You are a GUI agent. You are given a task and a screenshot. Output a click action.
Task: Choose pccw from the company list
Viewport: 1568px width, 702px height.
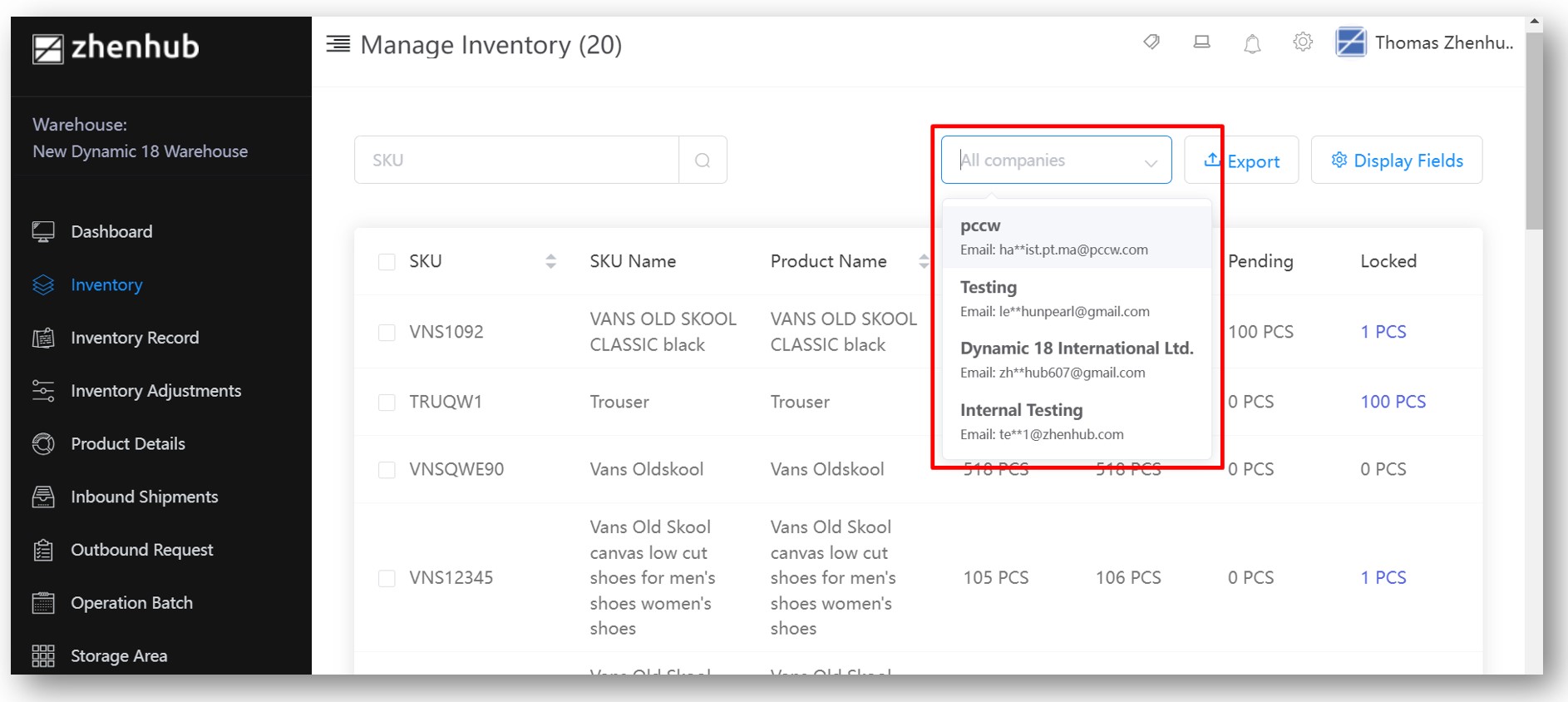coord(1076,237)
